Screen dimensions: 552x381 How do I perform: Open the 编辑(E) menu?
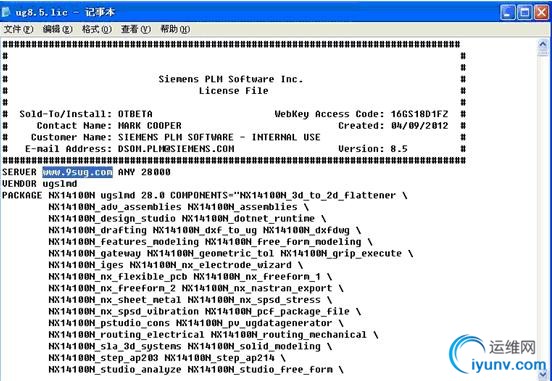point(57,29)
